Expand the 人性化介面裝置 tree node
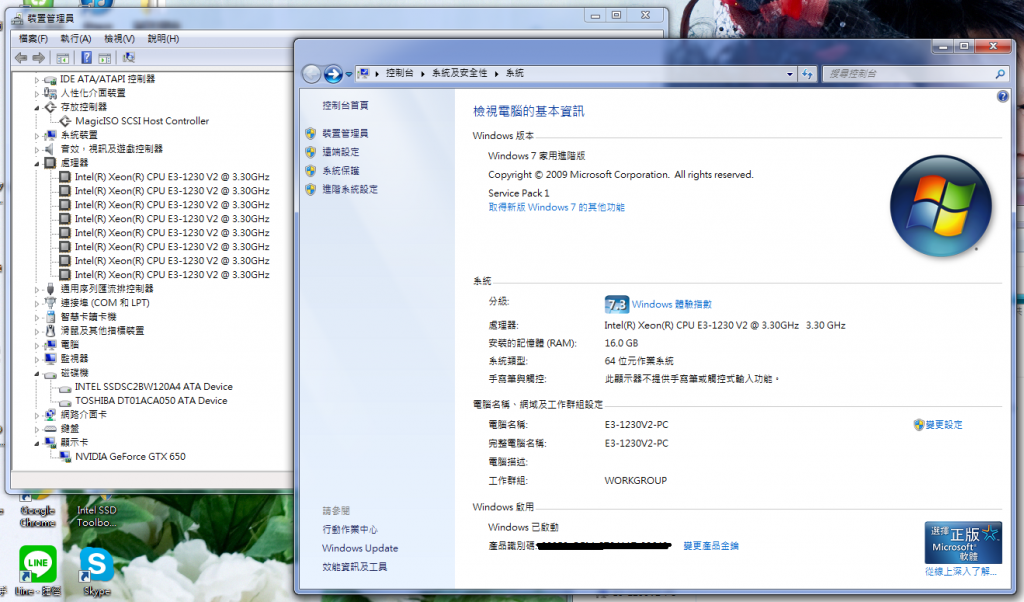Screen dimensions: 1024x602 (x=37, y=93)
